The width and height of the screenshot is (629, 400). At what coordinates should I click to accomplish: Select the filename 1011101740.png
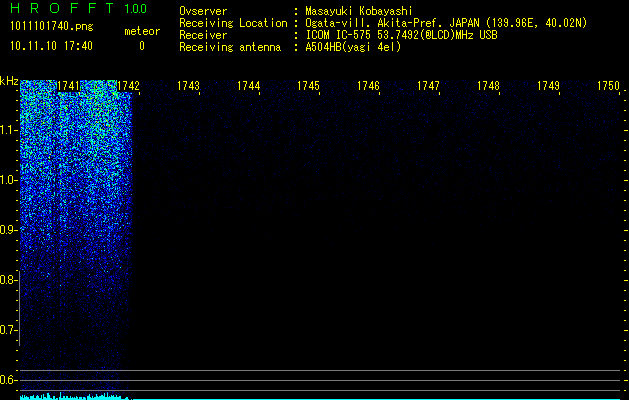pos(52,26)
